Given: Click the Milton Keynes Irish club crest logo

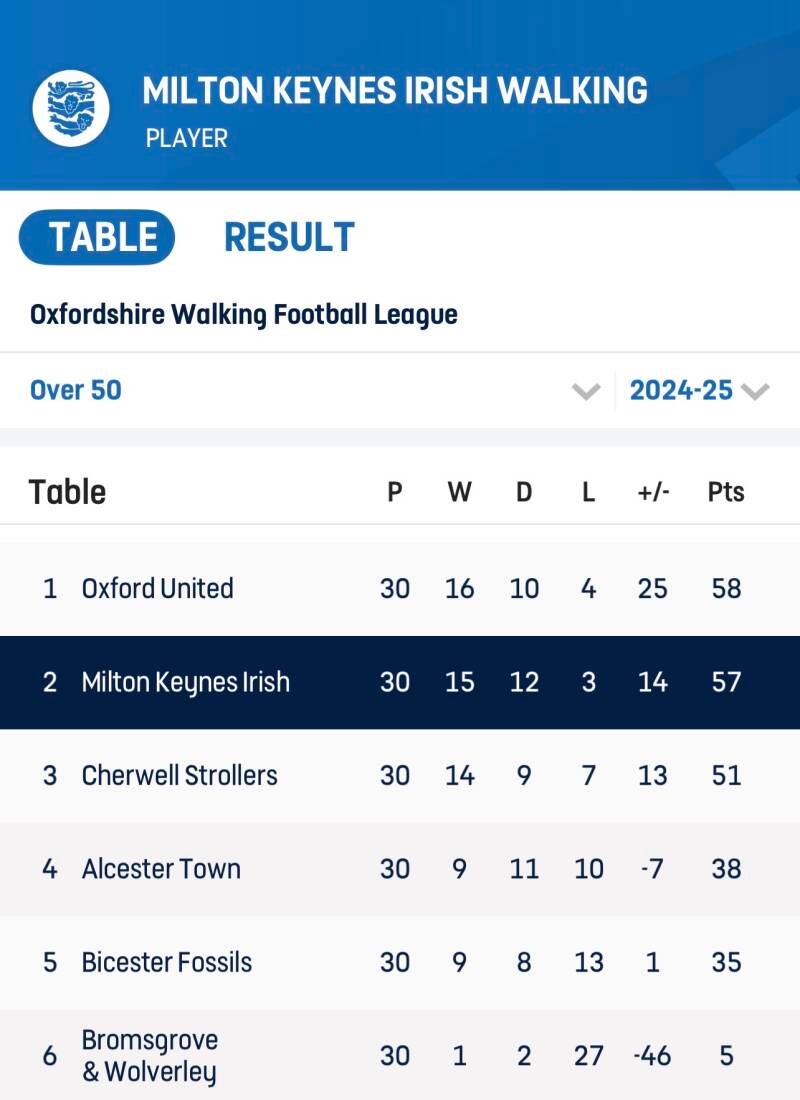Looking at the screenshot, I should [70, 108].
